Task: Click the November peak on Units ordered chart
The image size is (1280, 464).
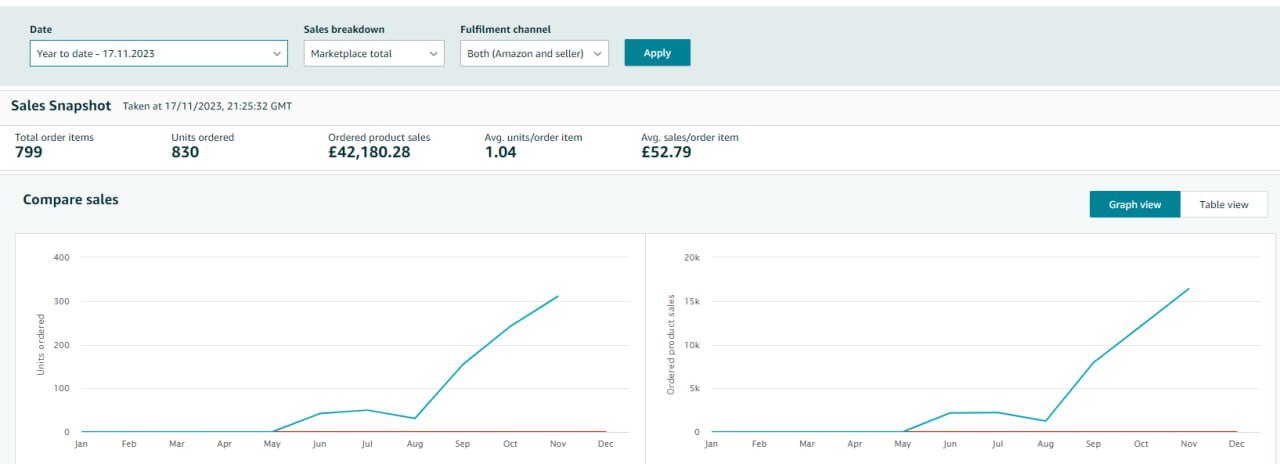Action: click(x=558, y=296)
